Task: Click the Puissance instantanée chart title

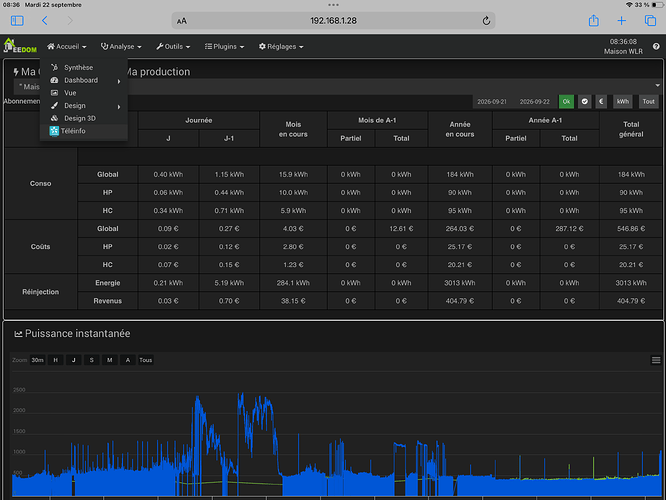Action: 77,333
